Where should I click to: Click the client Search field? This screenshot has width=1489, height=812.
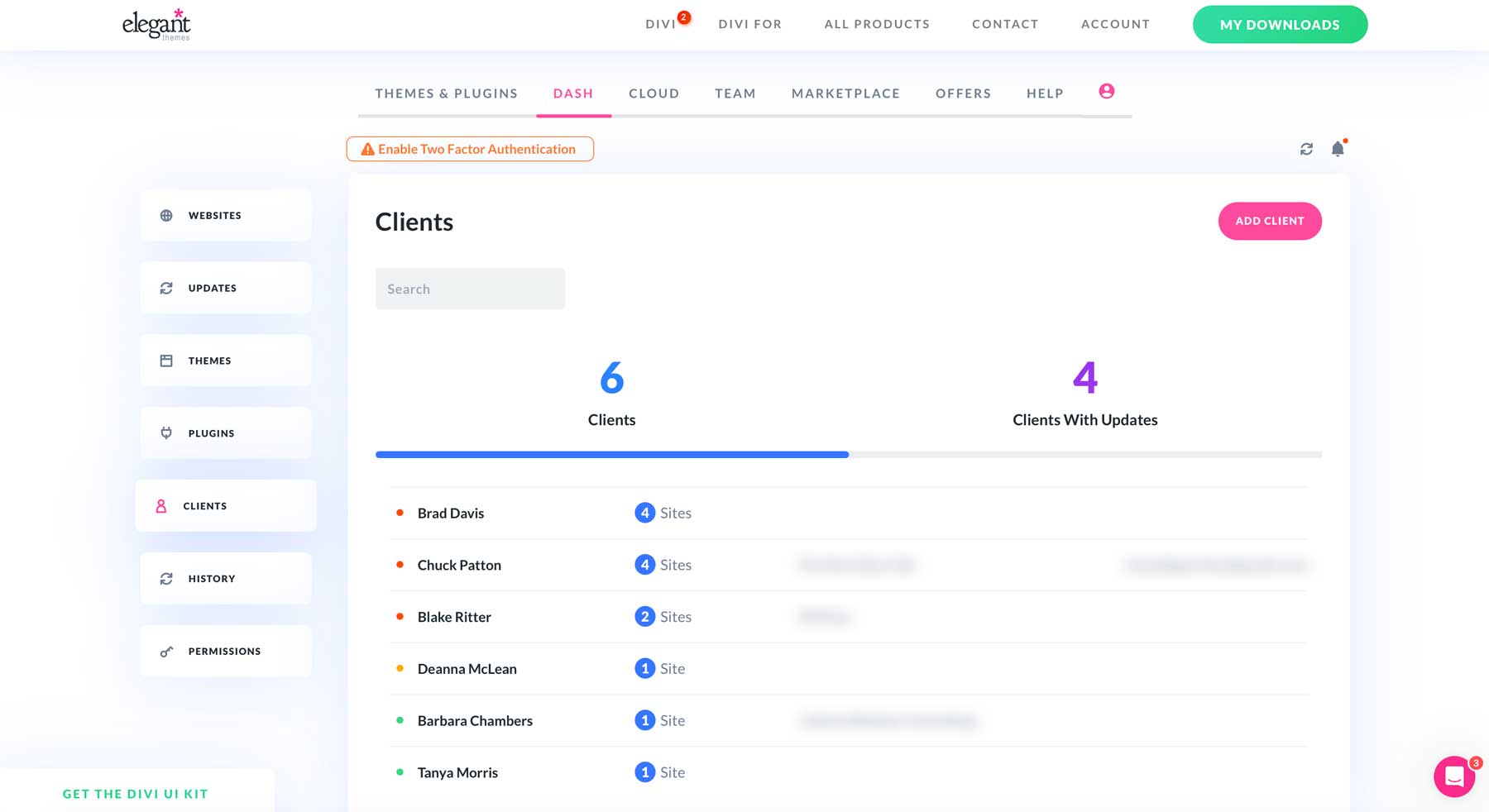pyautogui.click(x=470, y=289)
